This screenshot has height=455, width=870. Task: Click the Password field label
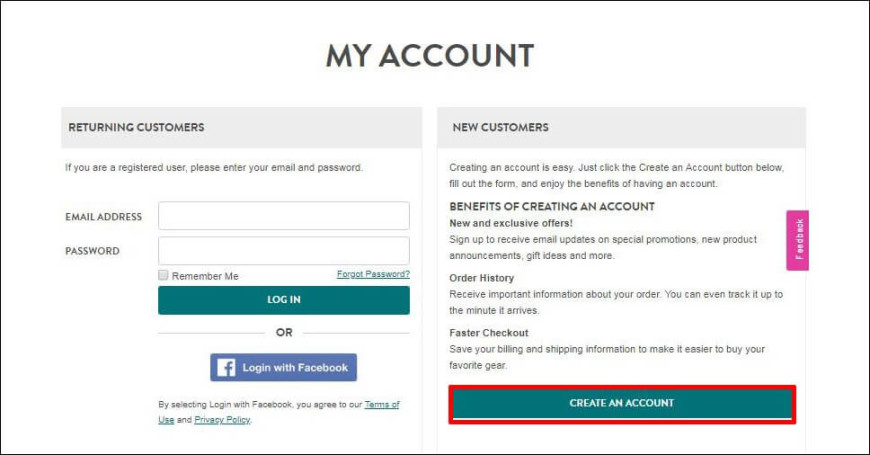(92, 251)
